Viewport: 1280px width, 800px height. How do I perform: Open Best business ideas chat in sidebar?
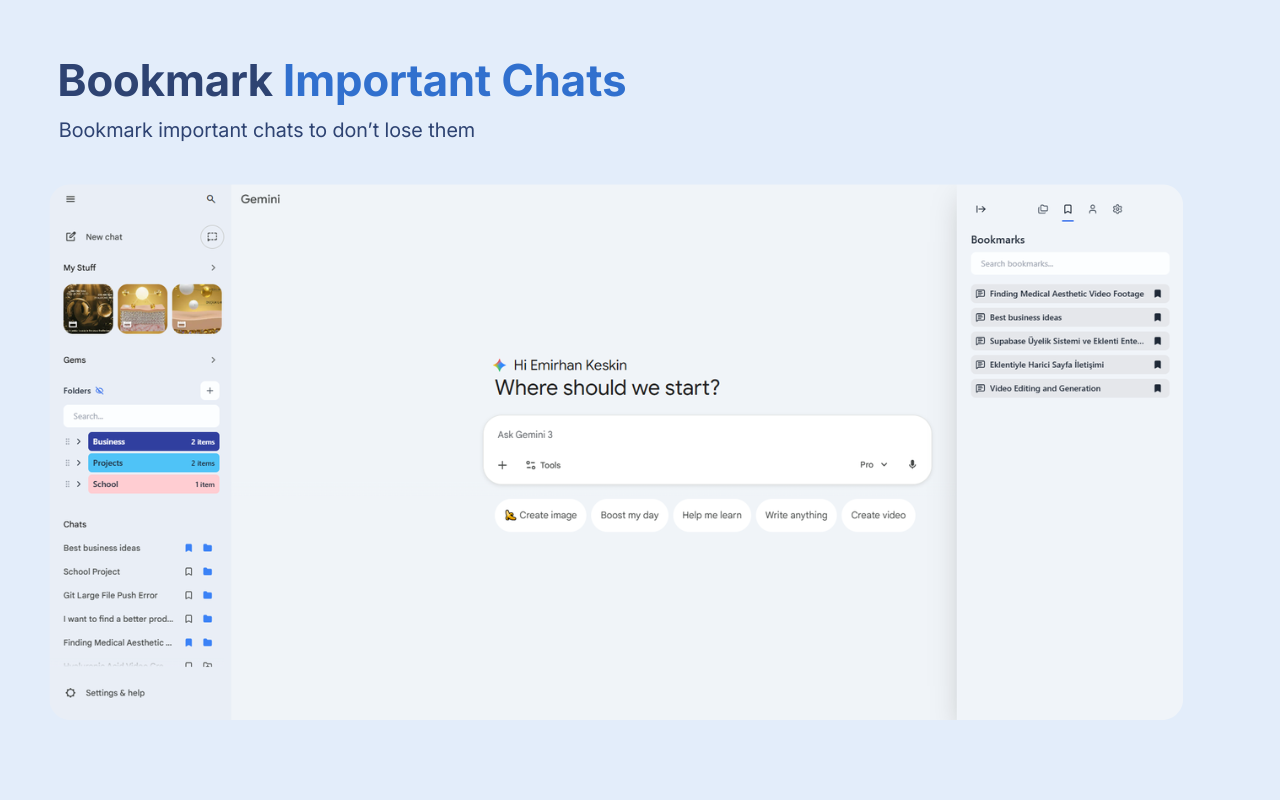click(102, 548)
